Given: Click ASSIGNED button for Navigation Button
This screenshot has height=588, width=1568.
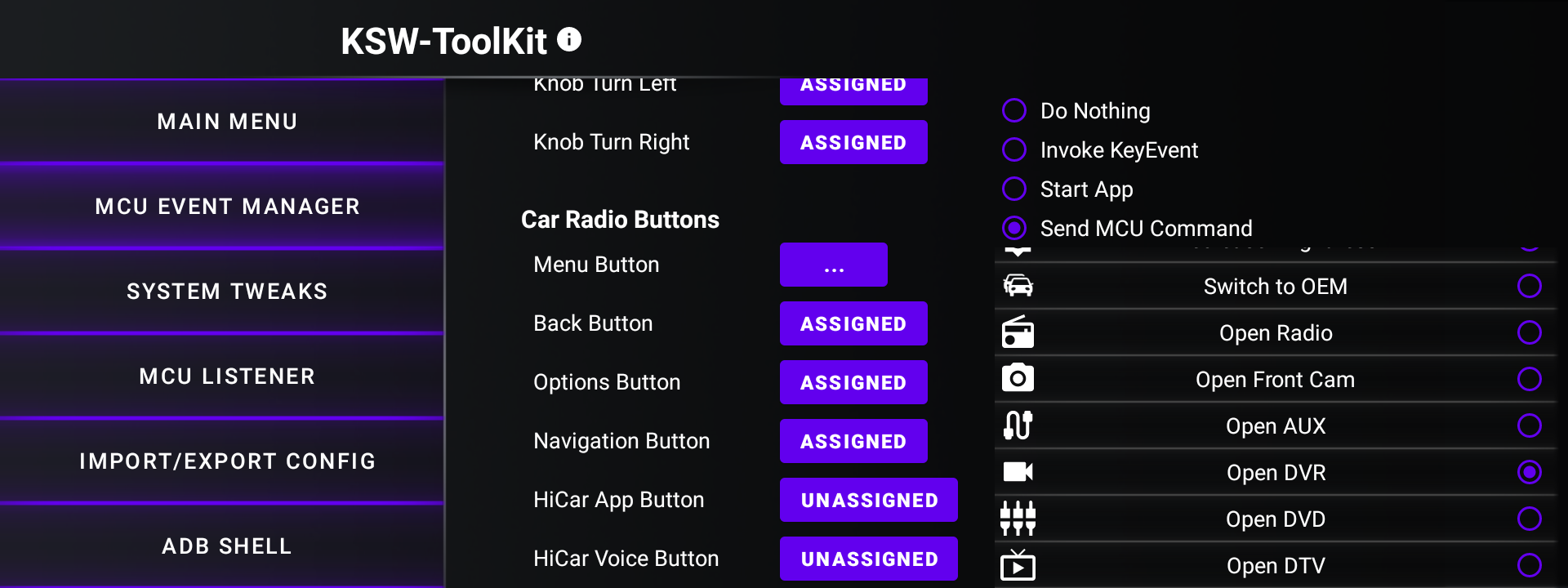Looking at the screenshot, I should [853, 441].
